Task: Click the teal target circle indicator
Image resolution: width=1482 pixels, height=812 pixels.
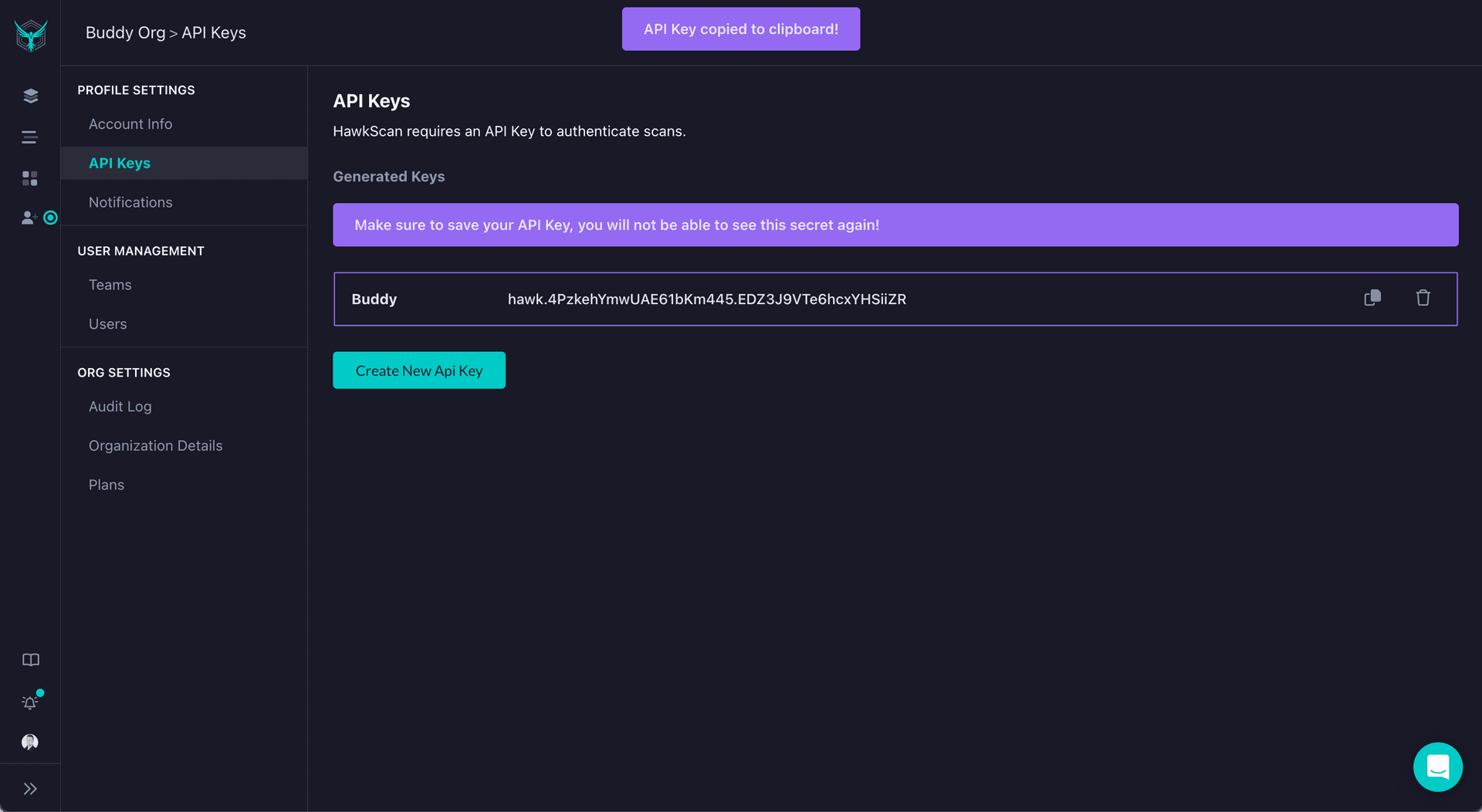Action: 50,218
